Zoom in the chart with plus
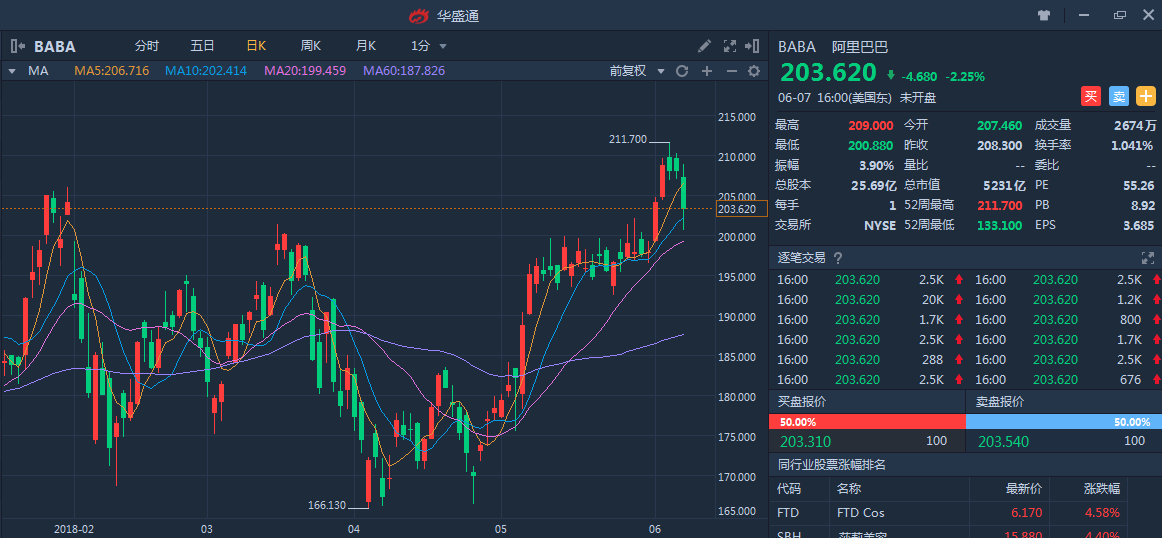The width and height of the screenshot is (1162, 538). click(707, 71)
